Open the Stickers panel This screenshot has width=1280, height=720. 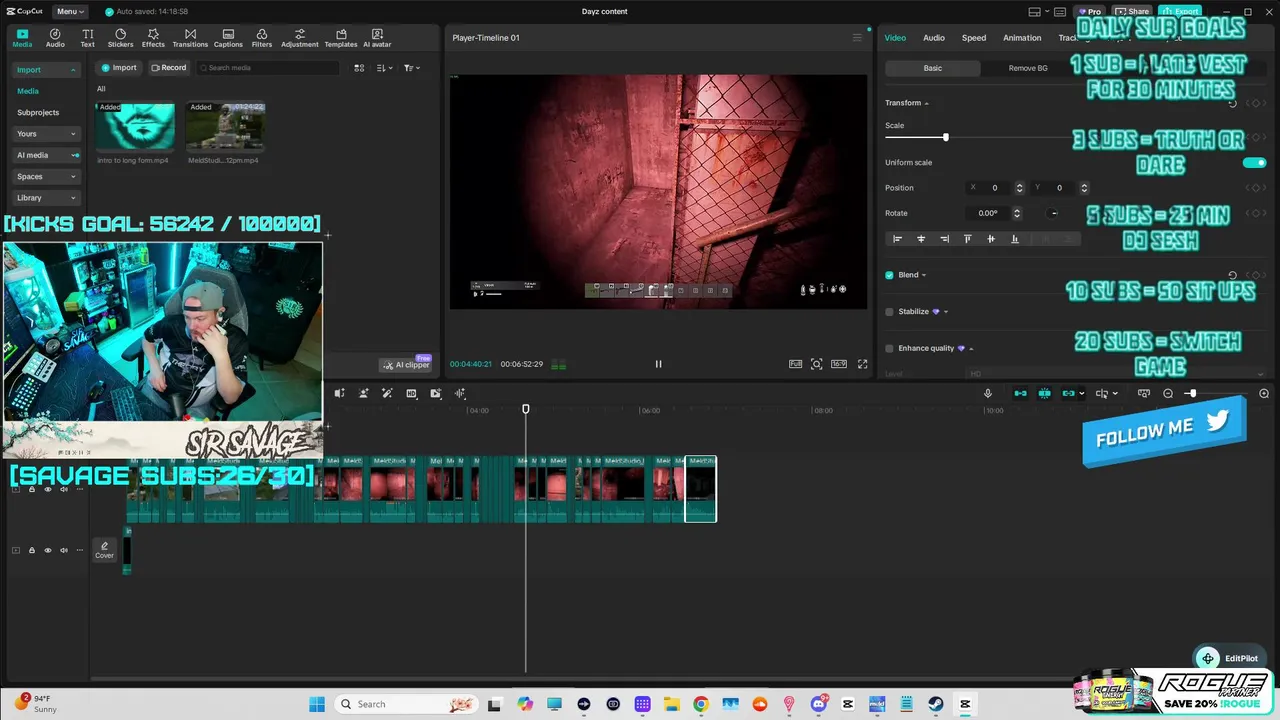pyautogui.click(x=120, y=38)
